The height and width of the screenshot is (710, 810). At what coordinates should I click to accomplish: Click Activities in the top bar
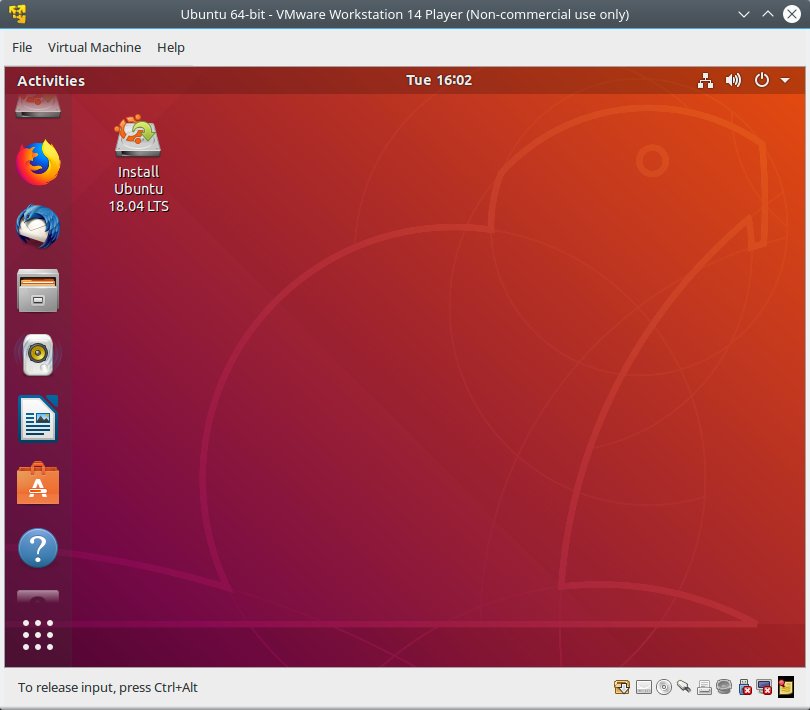click(x=50, y=80)
